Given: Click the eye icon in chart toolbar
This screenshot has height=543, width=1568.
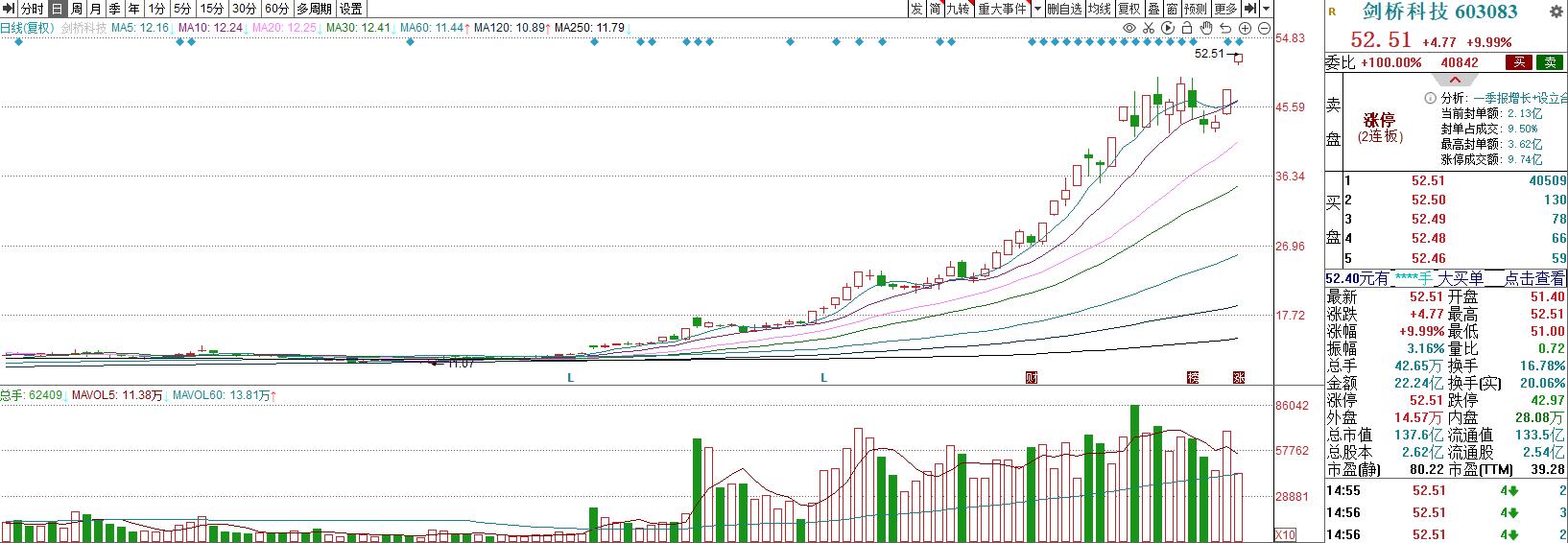Looking at the screenshot, I should point(1129,29).
